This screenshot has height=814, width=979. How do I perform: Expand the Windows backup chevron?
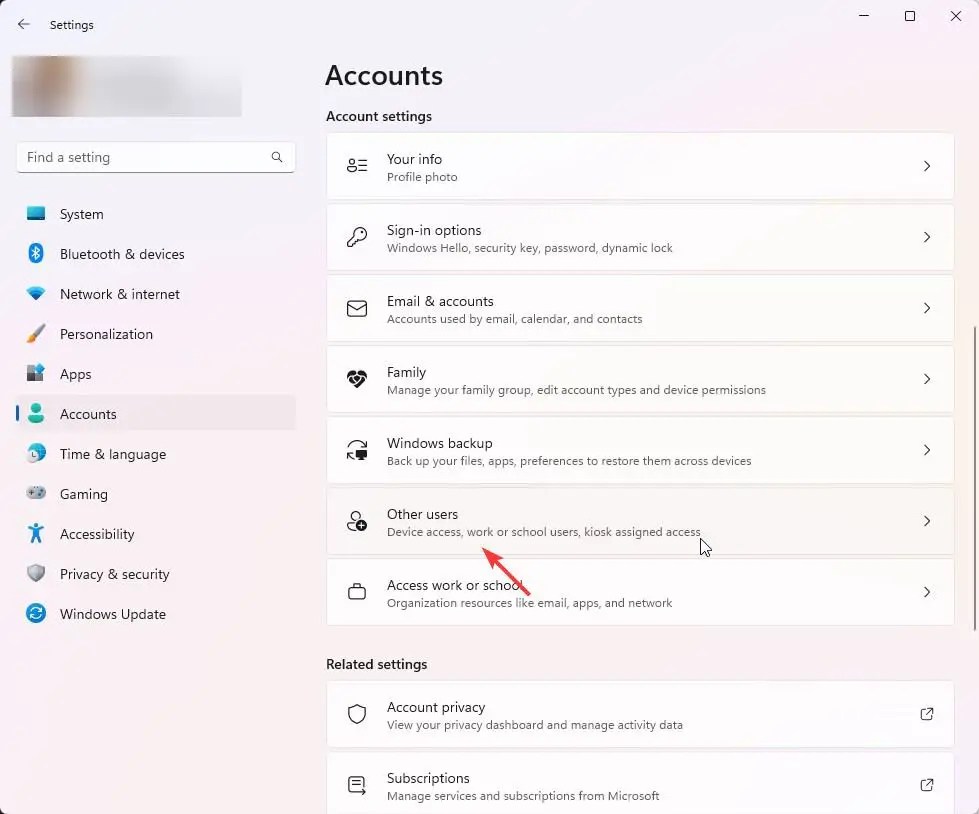[927, 450]
